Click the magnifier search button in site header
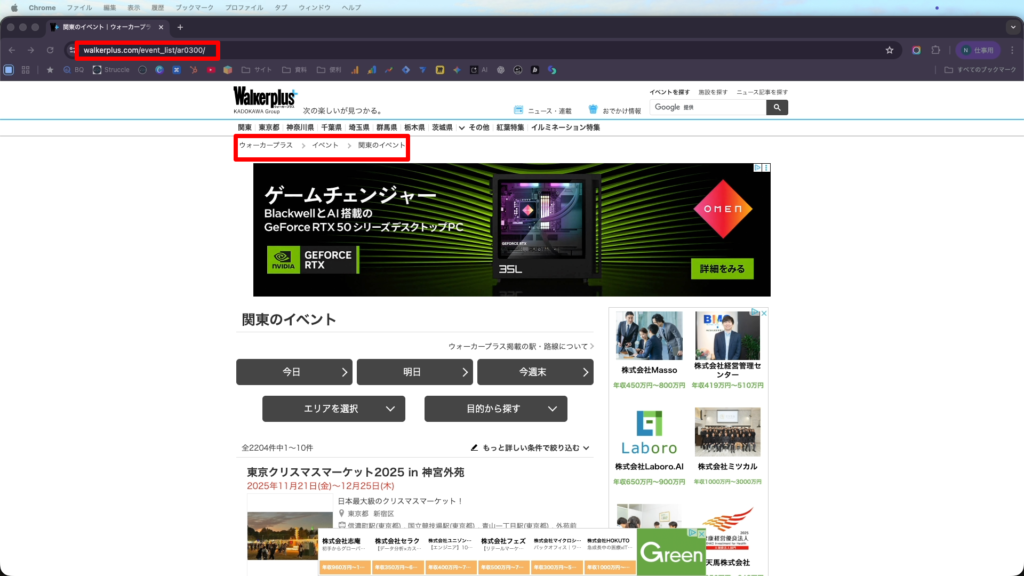1024x576 pixels. pos(777,107)
